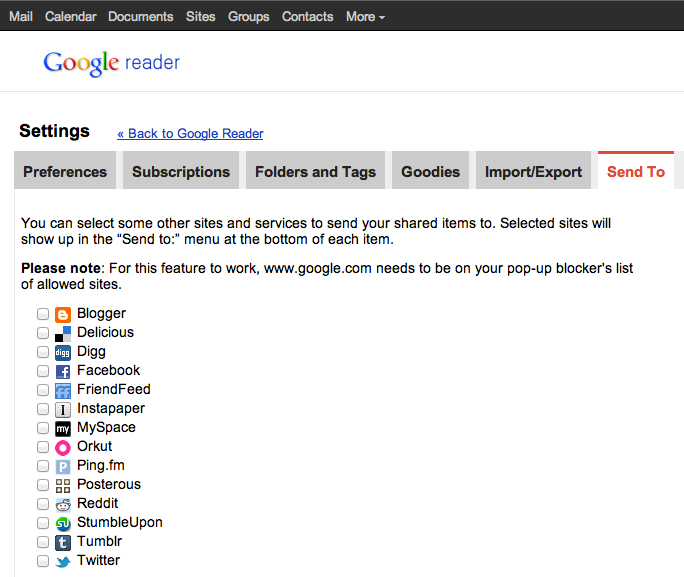
Task: Open the Preferences tab
Action: coord(65,171)
